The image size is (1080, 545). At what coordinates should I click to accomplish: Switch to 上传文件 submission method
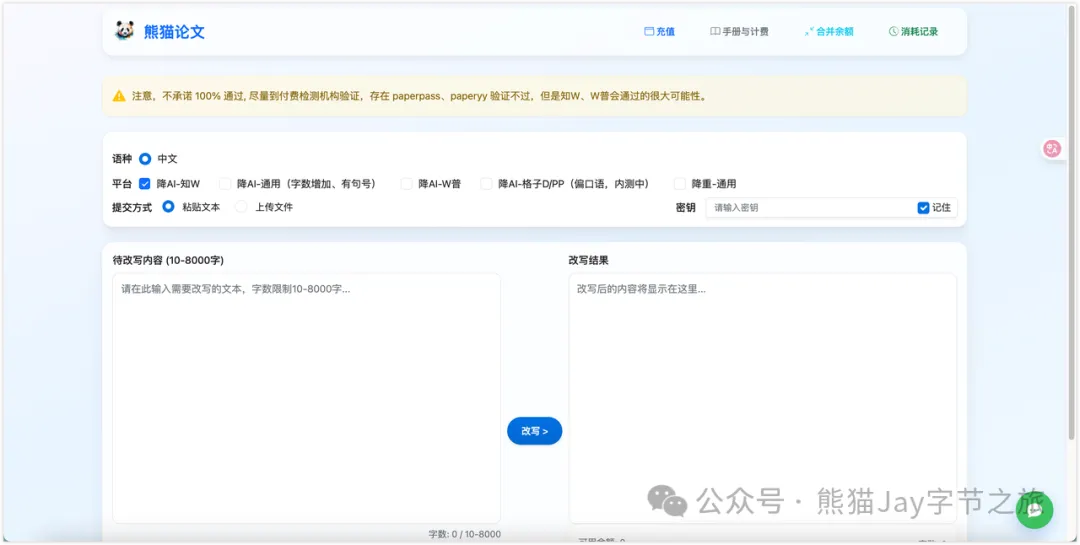tap(241, 206)
